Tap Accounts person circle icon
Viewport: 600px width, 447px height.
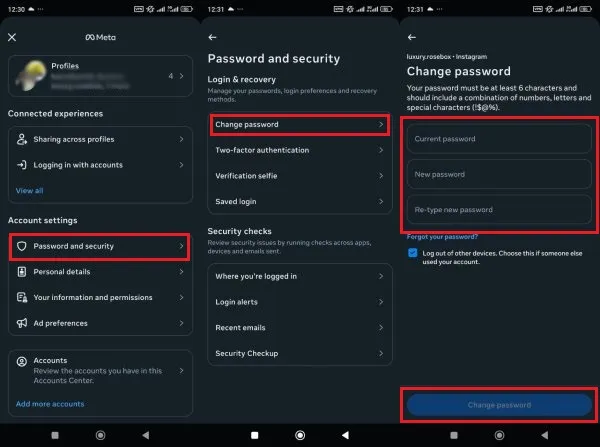tap(22, 361)
